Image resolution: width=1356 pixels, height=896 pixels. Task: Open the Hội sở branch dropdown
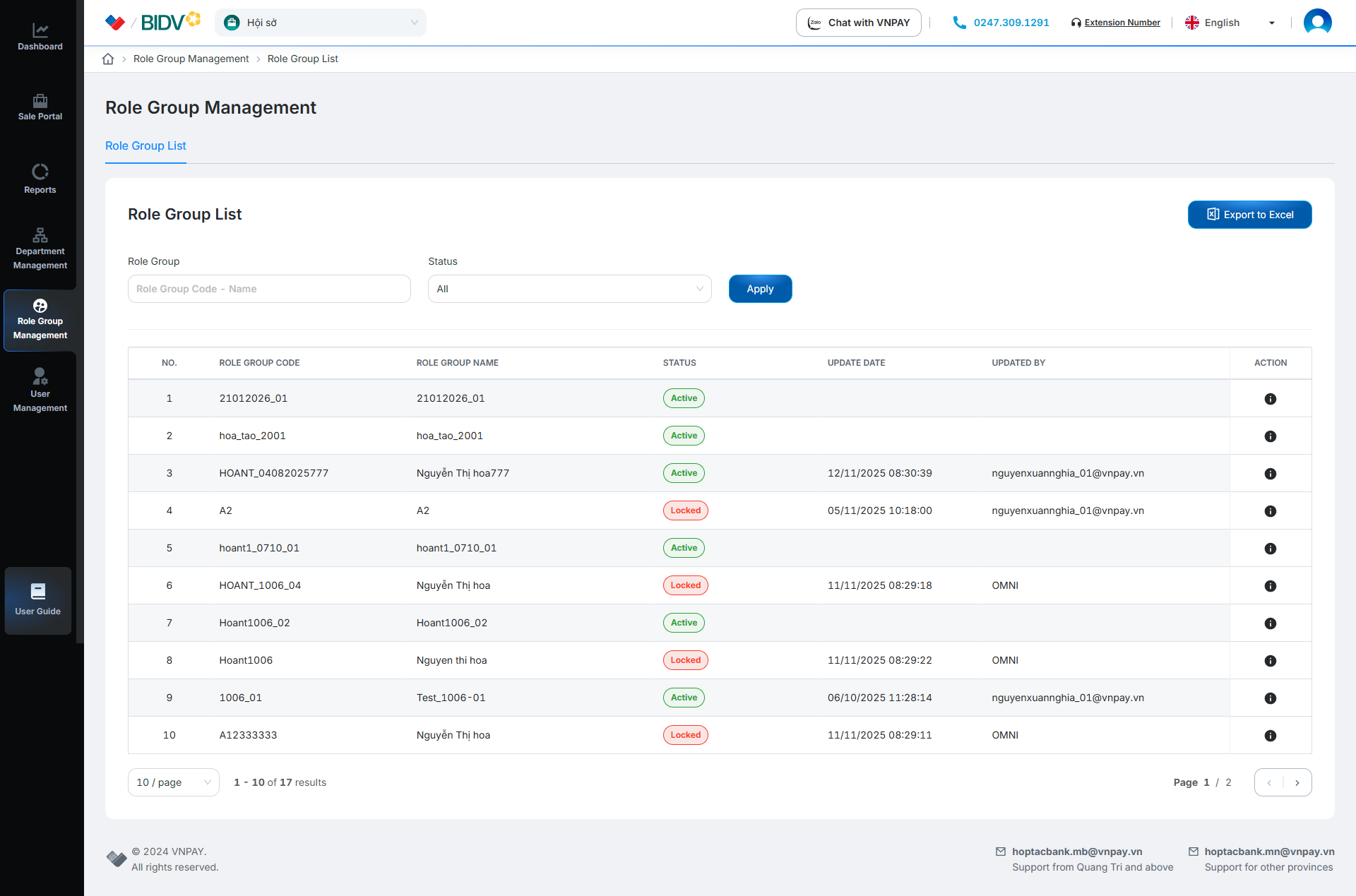coord(321,23)
